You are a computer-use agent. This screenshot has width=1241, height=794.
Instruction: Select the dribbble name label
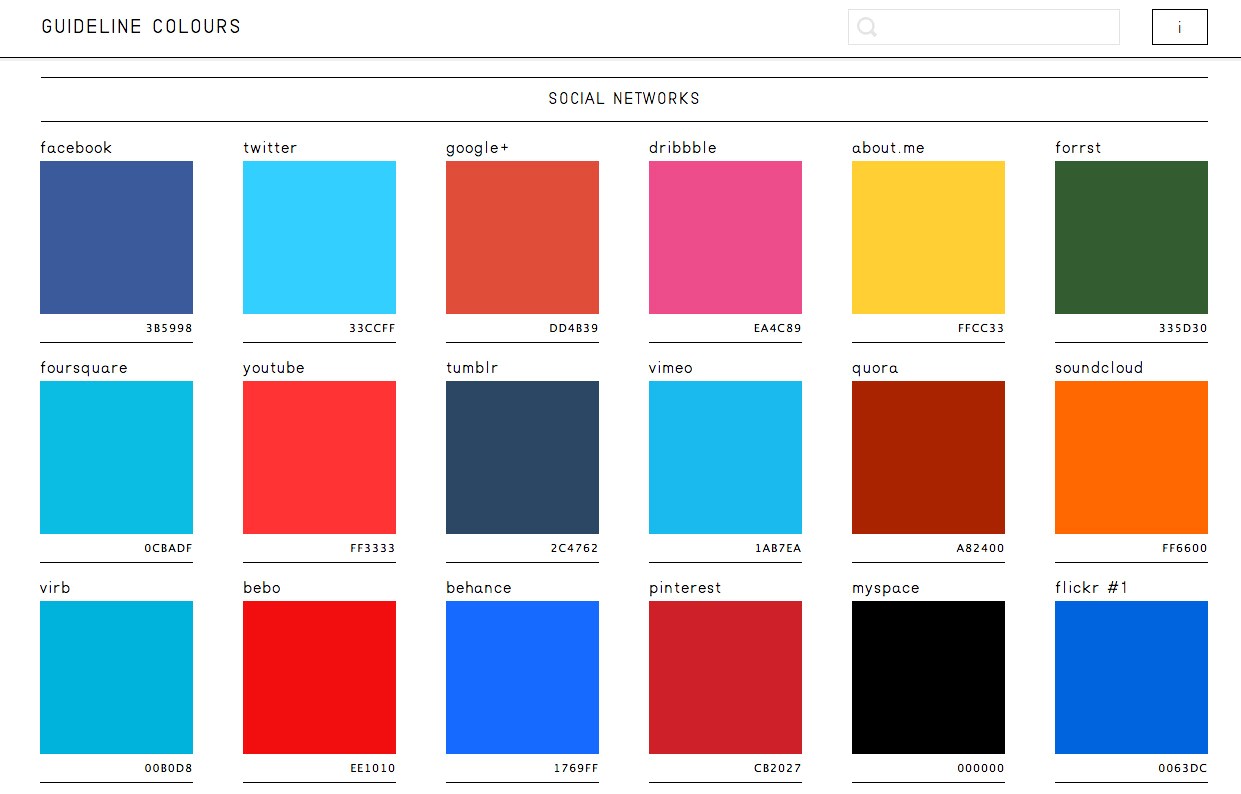683,148
